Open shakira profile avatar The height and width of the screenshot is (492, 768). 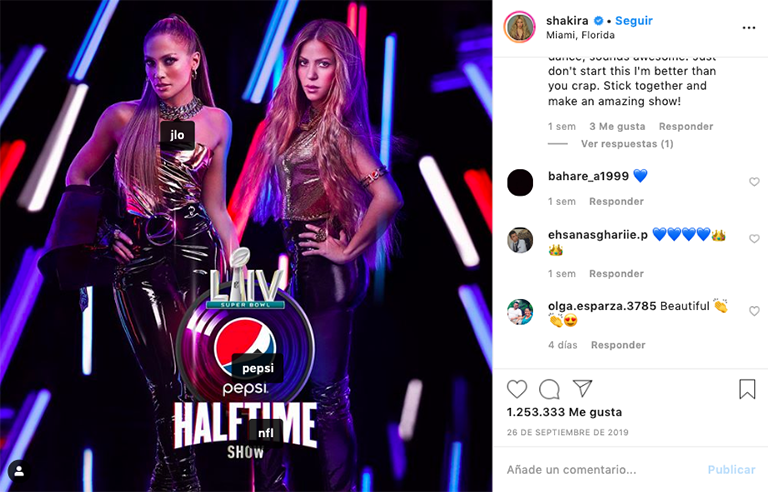tap(520, 27)
